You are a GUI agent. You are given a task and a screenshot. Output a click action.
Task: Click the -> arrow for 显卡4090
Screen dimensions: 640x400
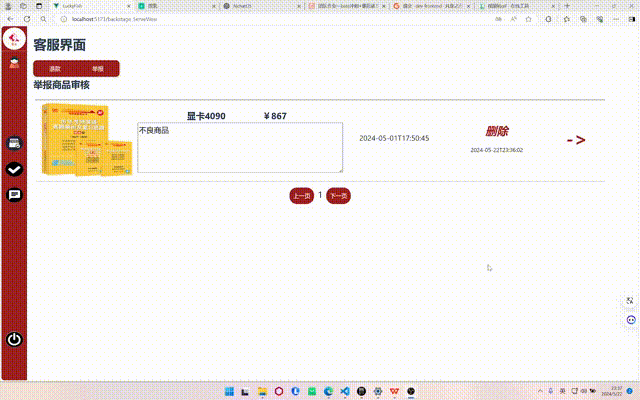pyautogui.click(x=576, y=140)
